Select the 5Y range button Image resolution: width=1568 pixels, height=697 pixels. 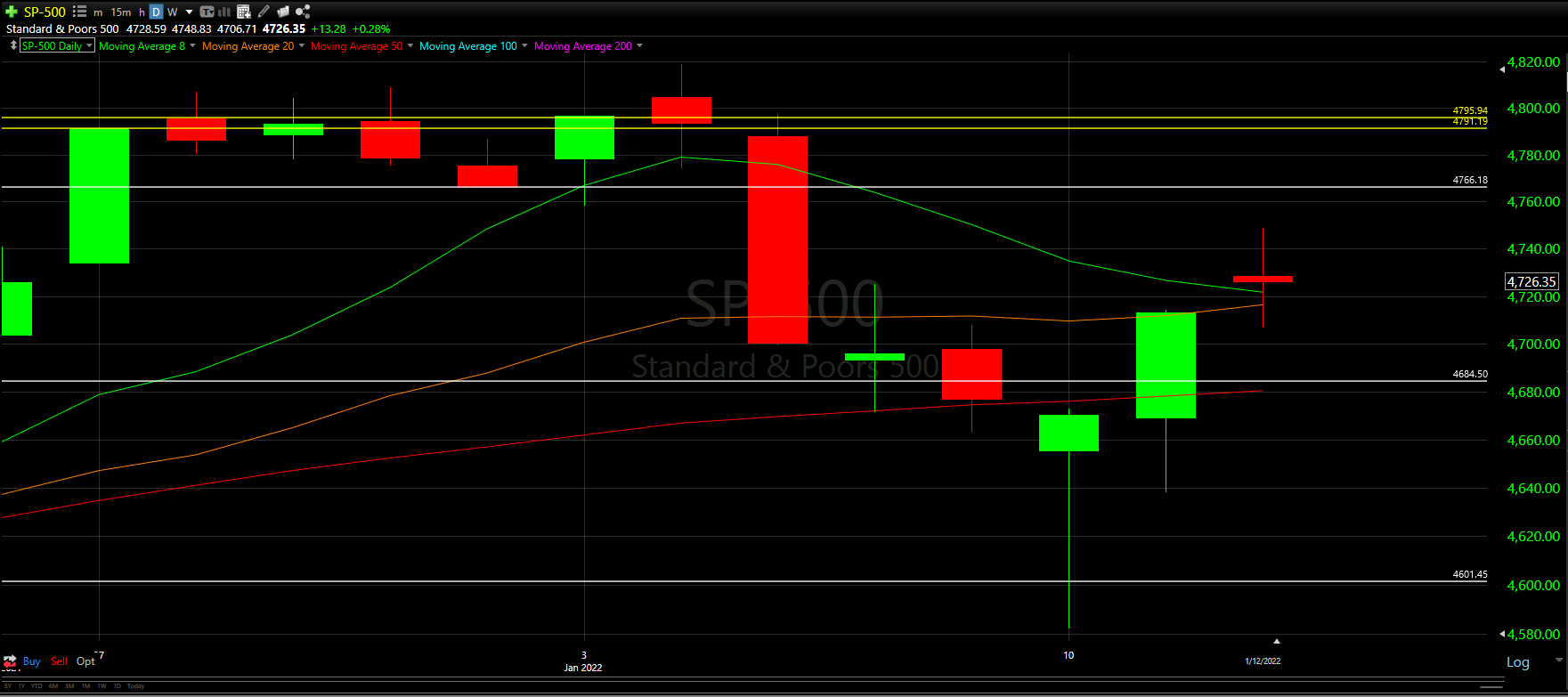(8, 686)
